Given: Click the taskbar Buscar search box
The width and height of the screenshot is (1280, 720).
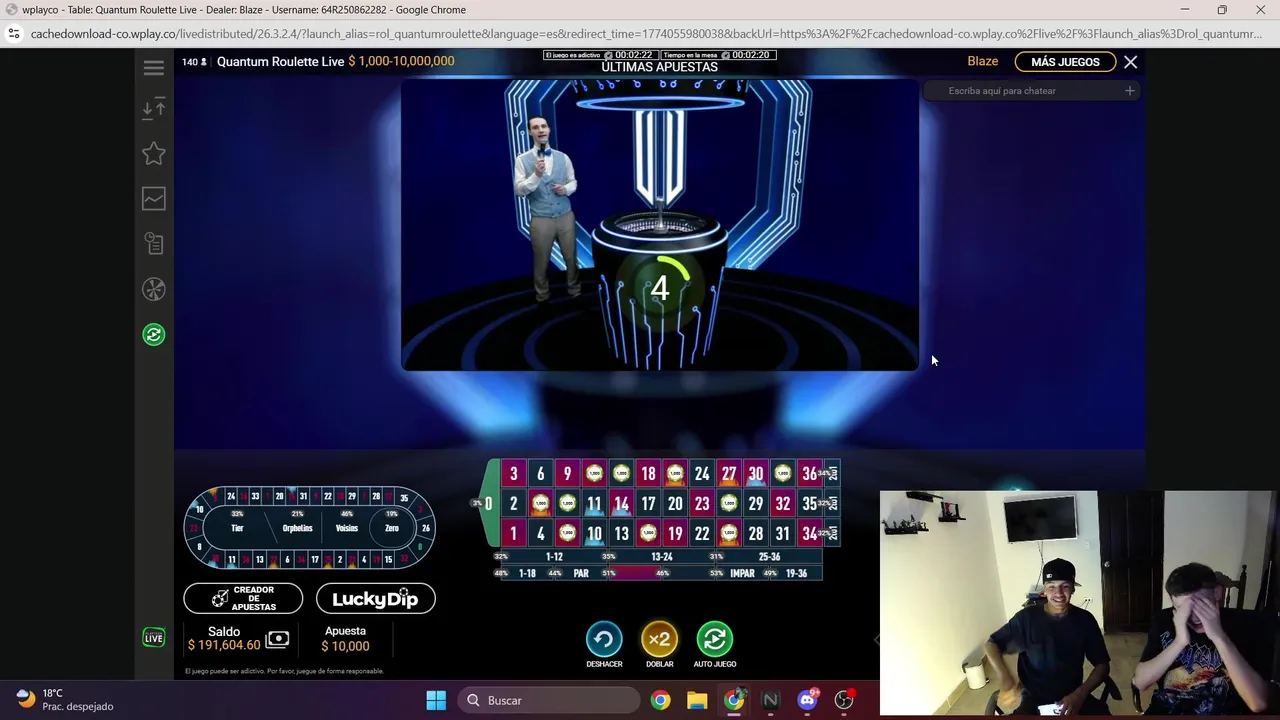Looking at the screenshot, I should pos(549,700).
